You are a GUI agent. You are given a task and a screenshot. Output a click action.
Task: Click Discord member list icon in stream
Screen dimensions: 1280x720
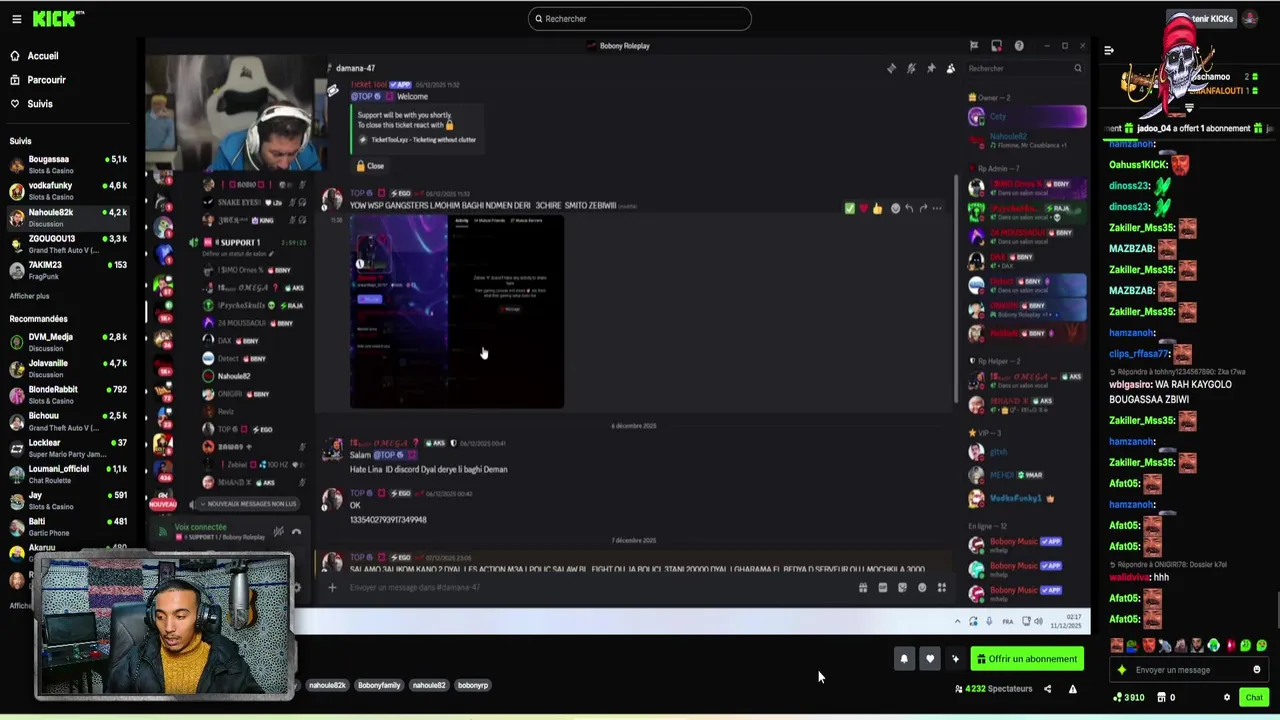(x=950, y=68)
